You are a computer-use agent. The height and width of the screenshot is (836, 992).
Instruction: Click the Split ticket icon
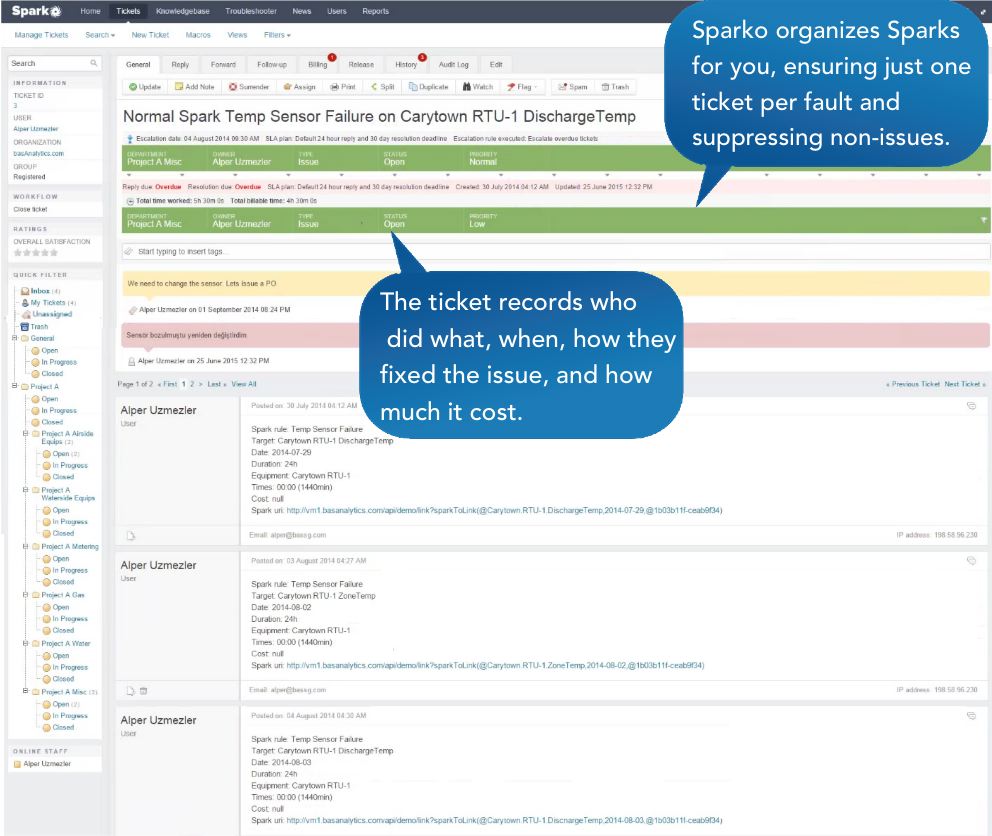click(x=374, y=87)
